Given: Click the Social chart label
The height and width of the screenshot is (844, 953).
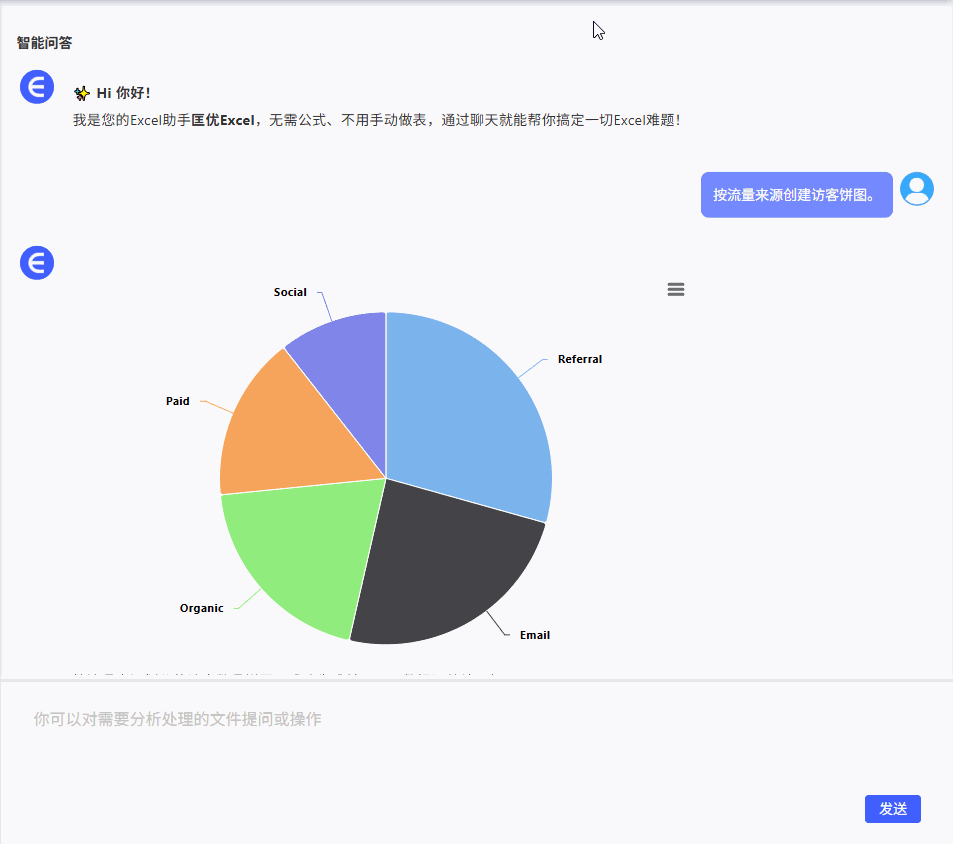Looking at the screenshot, I should pos(290,292).
